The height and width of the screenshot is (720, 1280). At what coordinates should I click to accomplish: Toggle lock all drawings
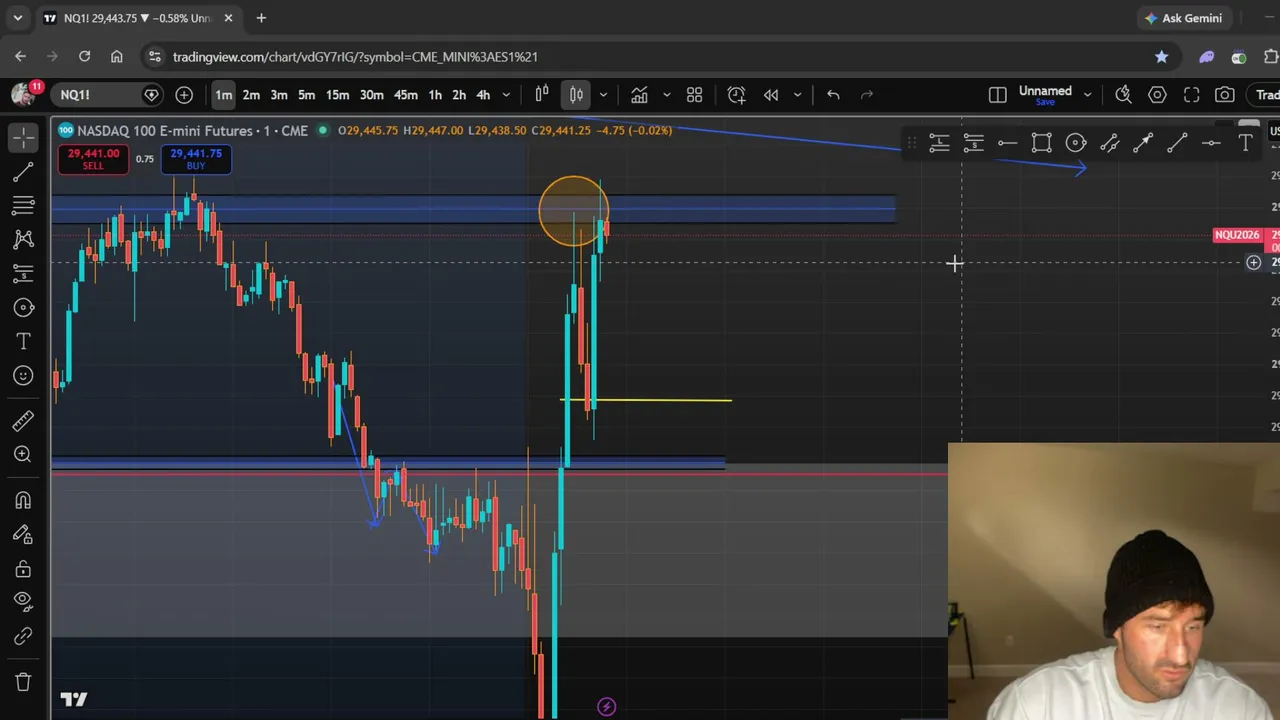(x=23, y=568)
